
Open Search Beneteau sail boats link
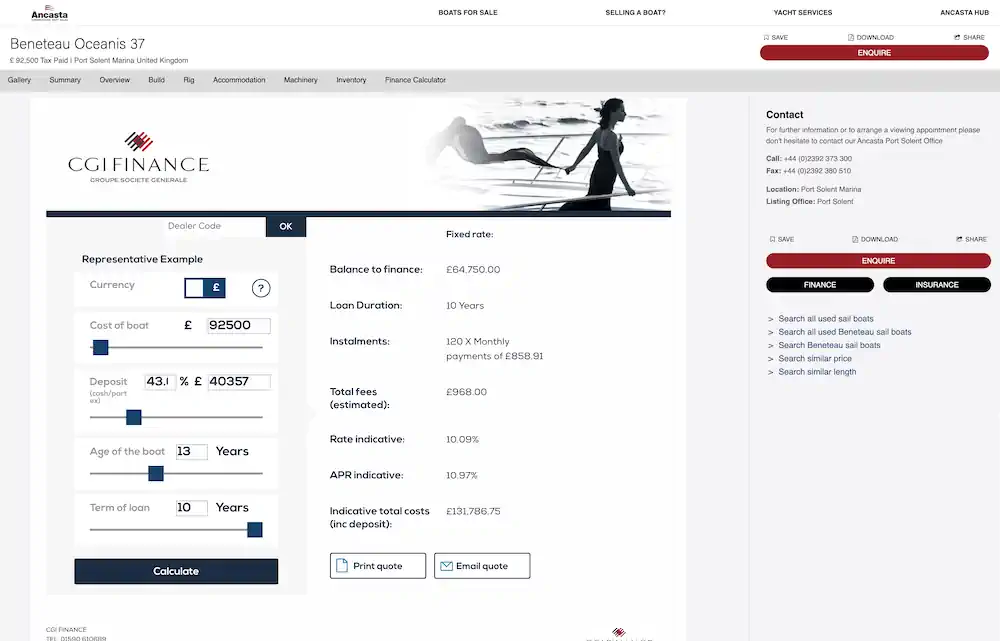tap(829, 346)
